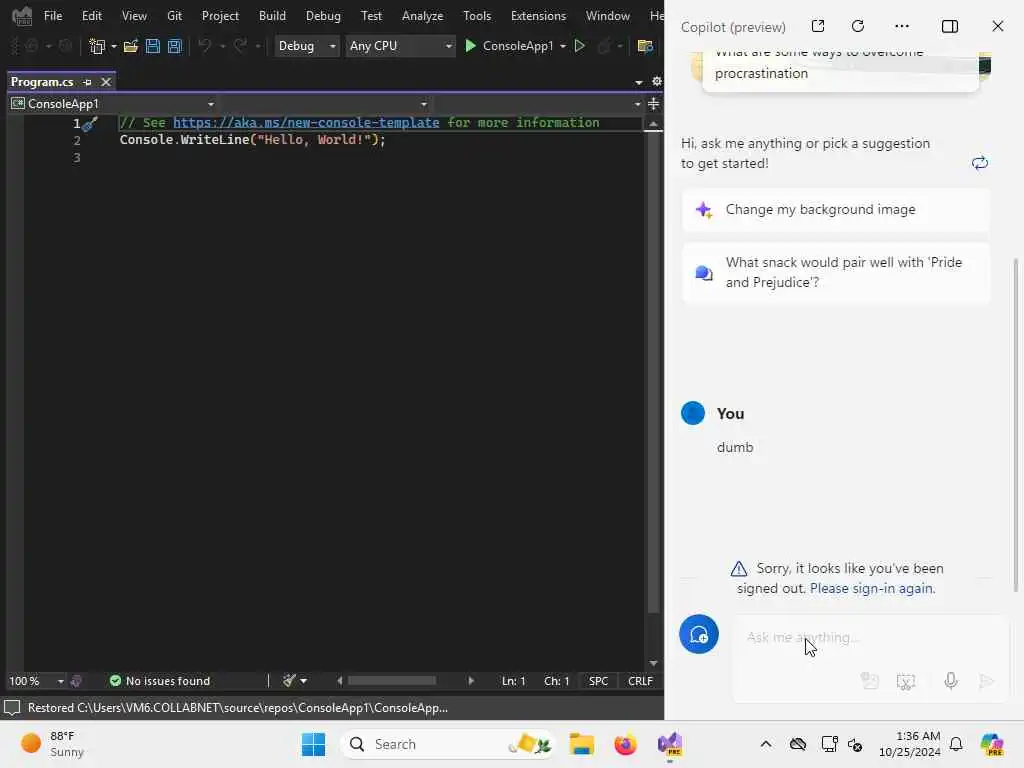1024x768 pixels.
Task: Open Copilot in new window icon
Action: tap(818, 26)
